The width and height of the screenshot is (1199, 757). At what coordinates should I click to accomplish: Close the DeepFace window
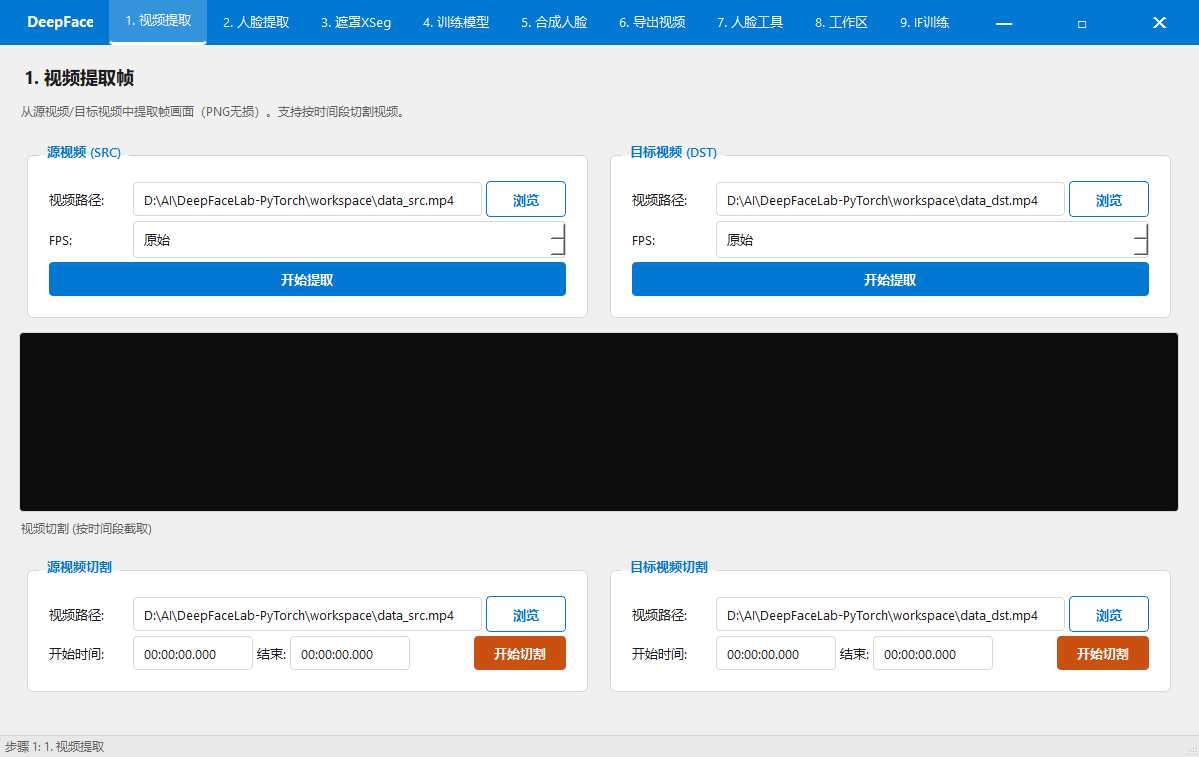click(x=1159, y=23)
